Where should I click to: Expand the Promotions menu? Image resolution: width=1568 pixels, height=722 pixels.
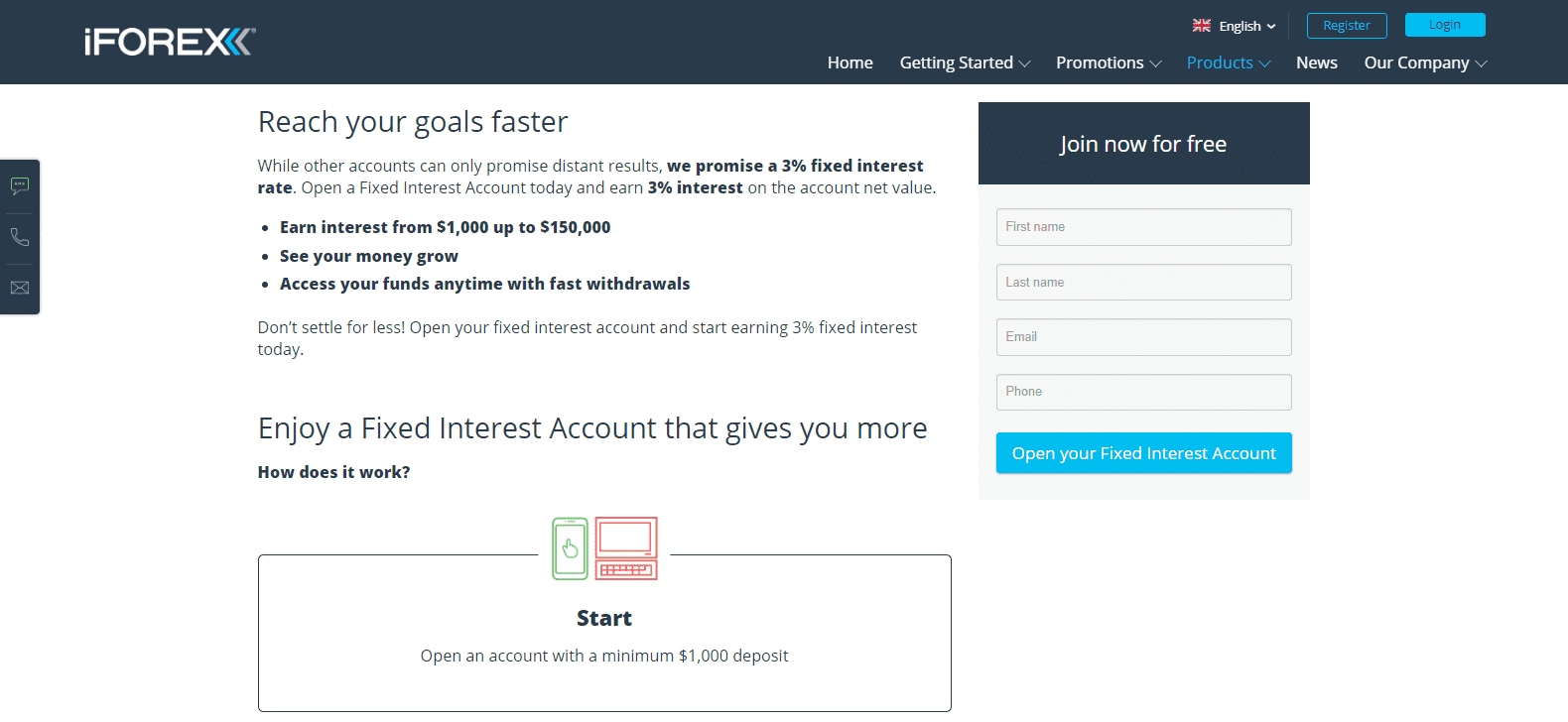click(x=1109, y=62)
